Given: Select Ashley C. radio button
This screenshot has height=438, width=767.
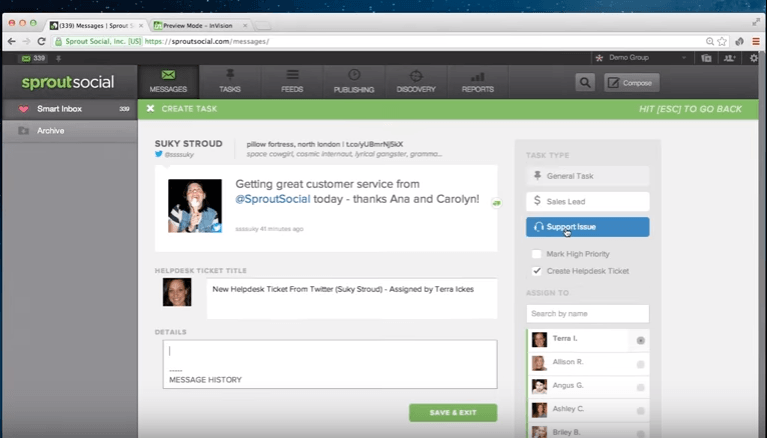Looking at the screenshot, I should pyautogui.click(x=640, y=411).
